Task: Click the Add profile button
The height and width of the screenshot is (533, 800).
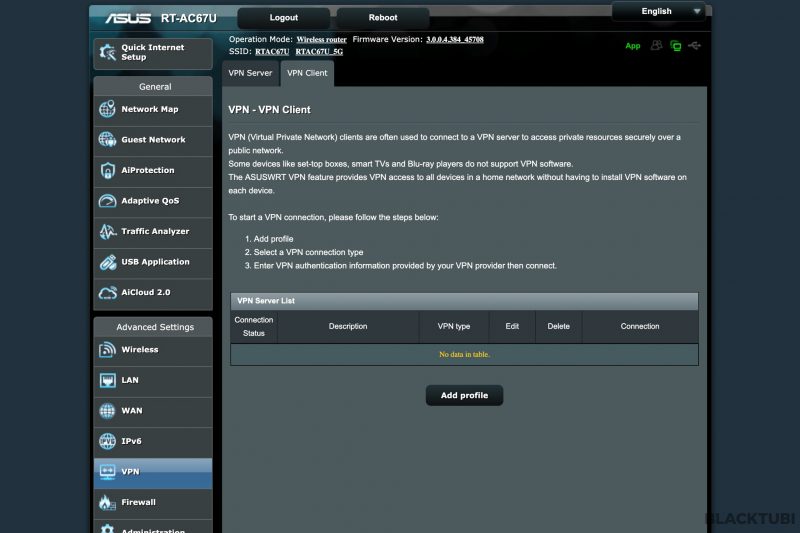Action: [x=464, y=395]
